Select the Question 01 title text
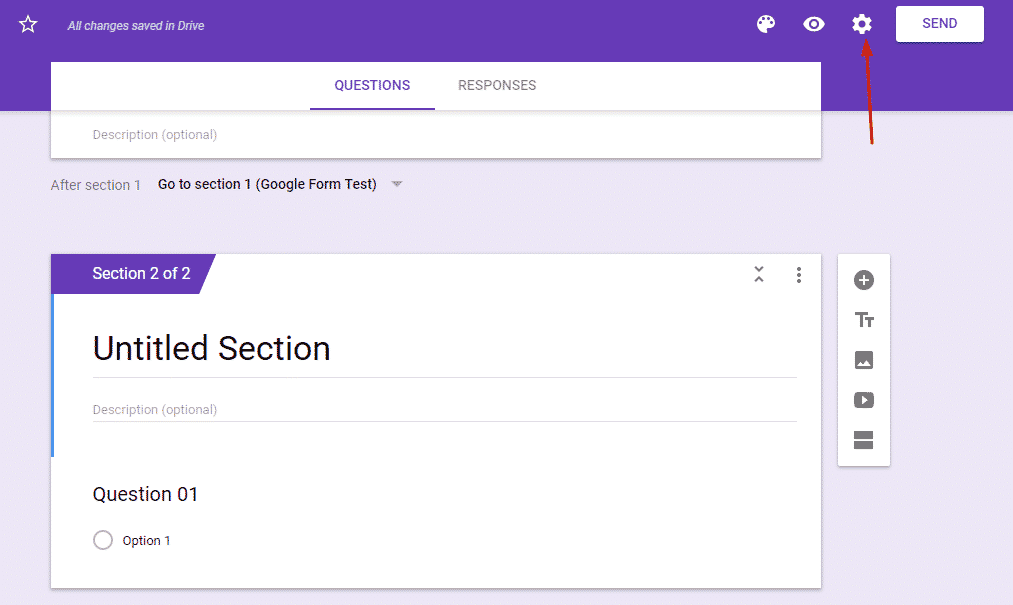The image size is (1013, 605). [x=146, y=494]
